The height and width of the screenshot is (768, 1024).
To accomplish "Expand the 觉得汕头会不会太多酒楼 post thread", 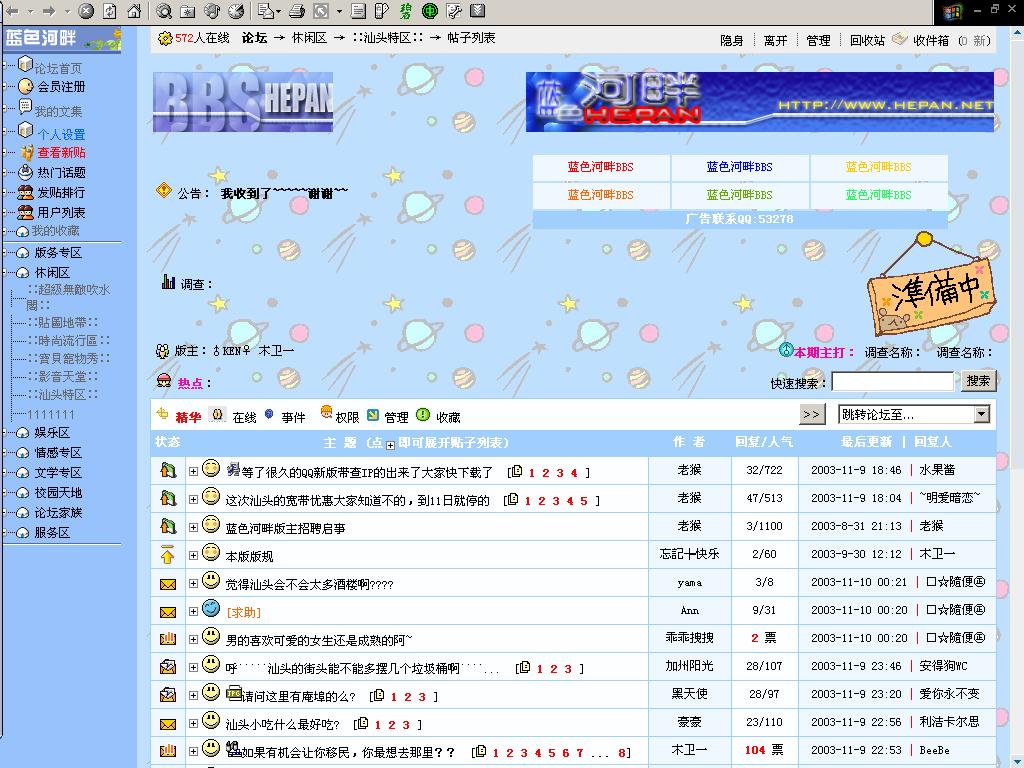I will tap(193, 584).
